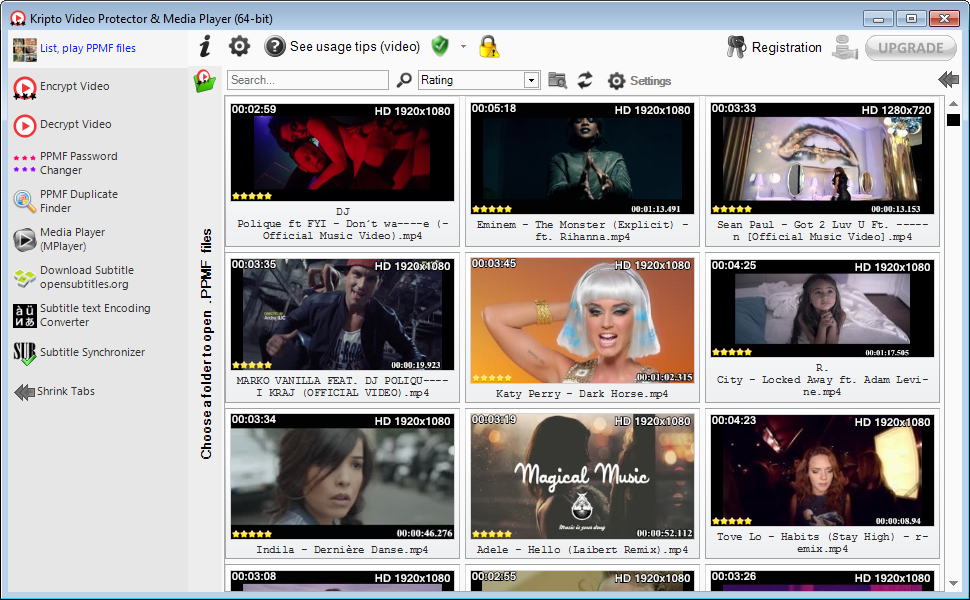Click filename text "Katy Perry - Dark Horse.mp4"
Screen dimensions: 970x600
coord(582,393)
